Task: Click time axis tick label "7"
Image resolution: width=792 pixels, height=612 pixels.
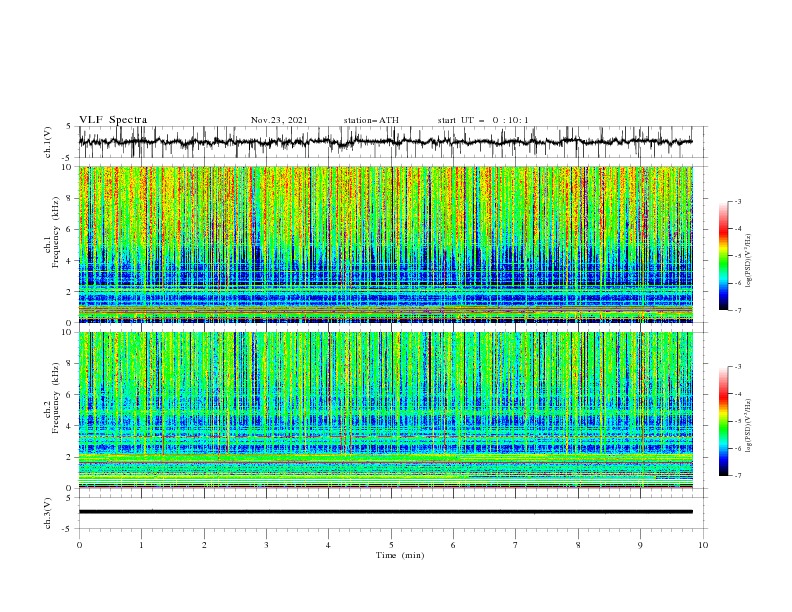Action: coord(516,545)
